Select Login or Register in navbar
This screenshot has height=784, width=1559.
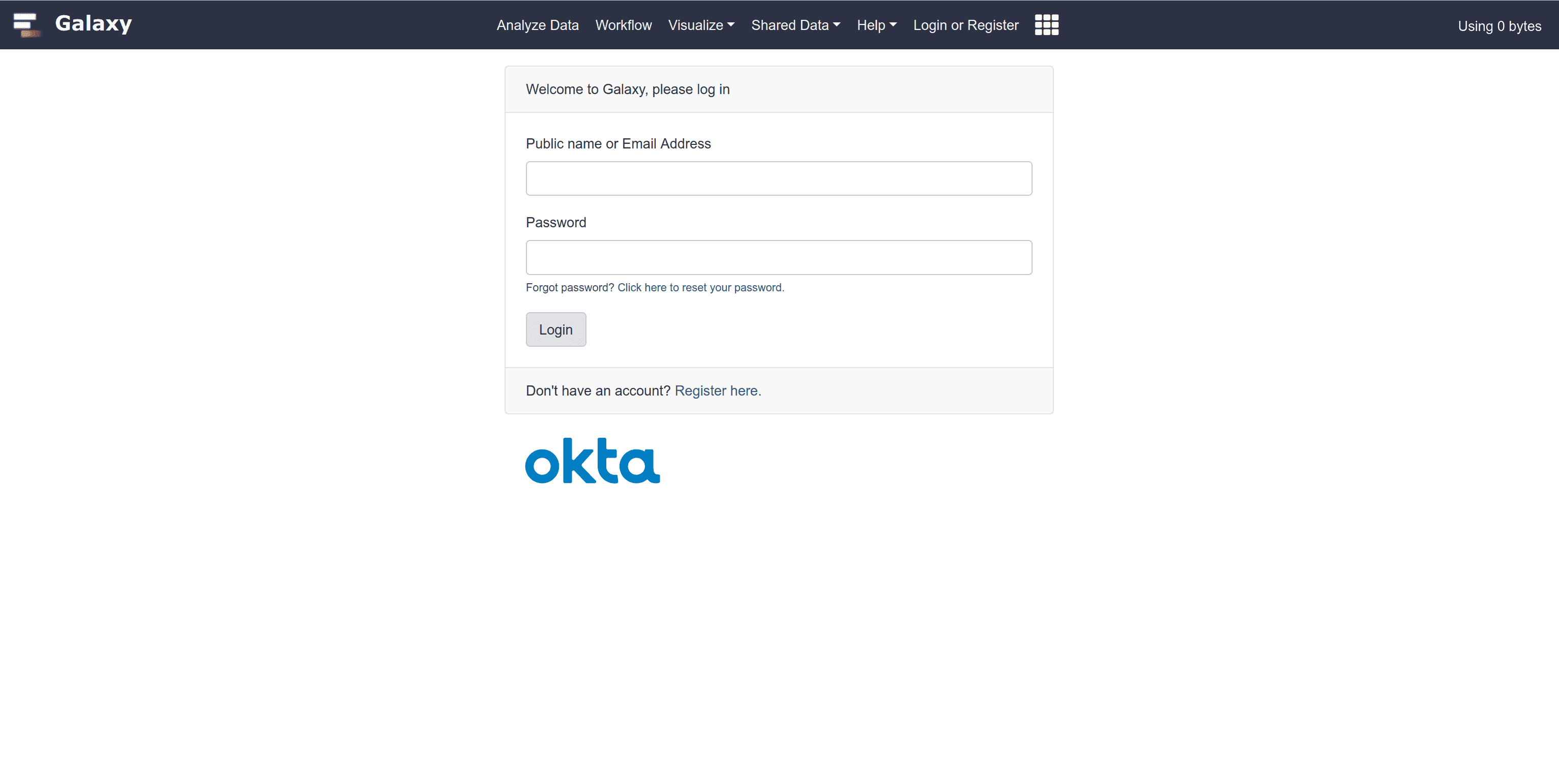(x=965, y=25)
